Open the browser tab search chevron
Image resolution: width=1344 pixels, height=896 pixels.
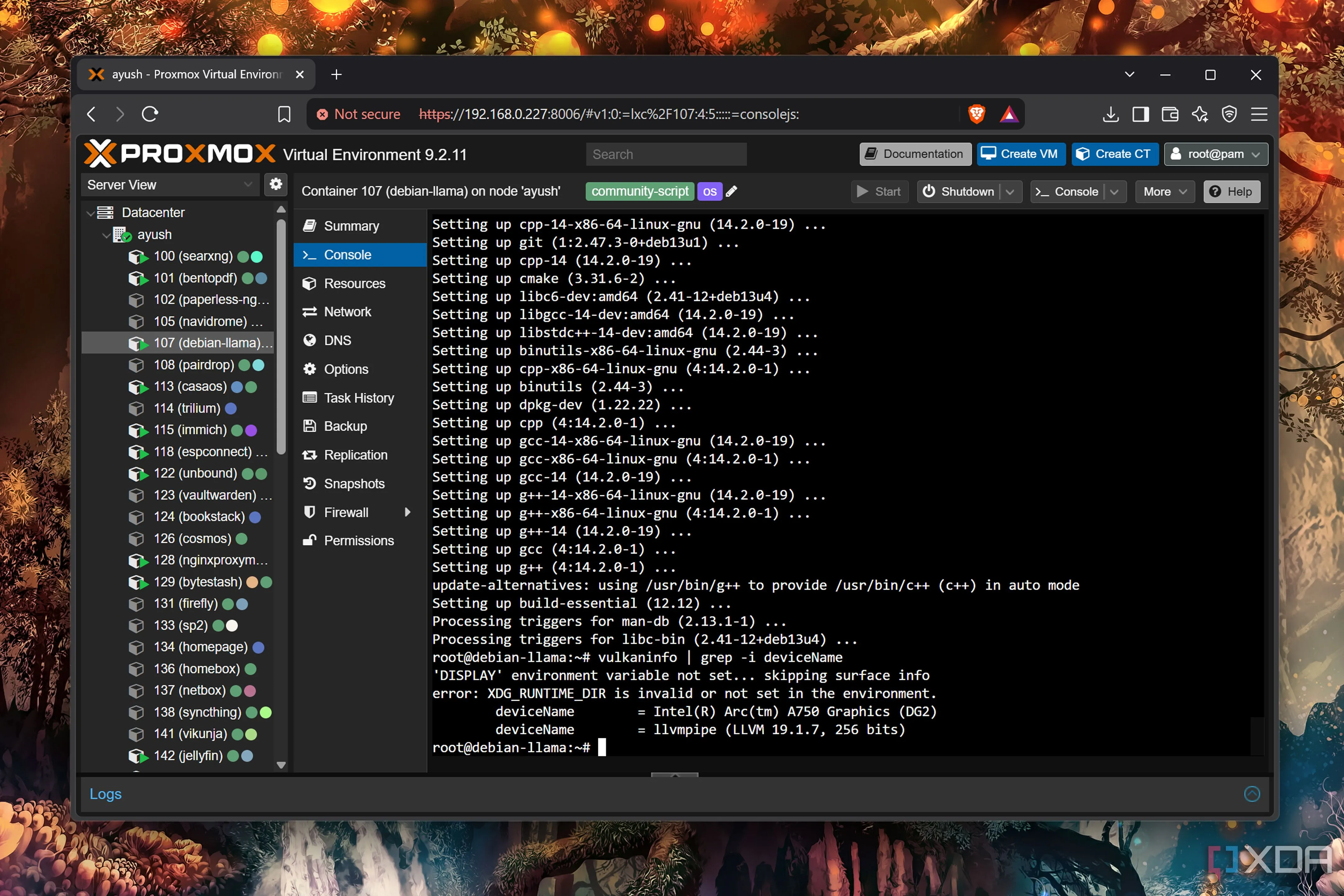point(1130,74)
